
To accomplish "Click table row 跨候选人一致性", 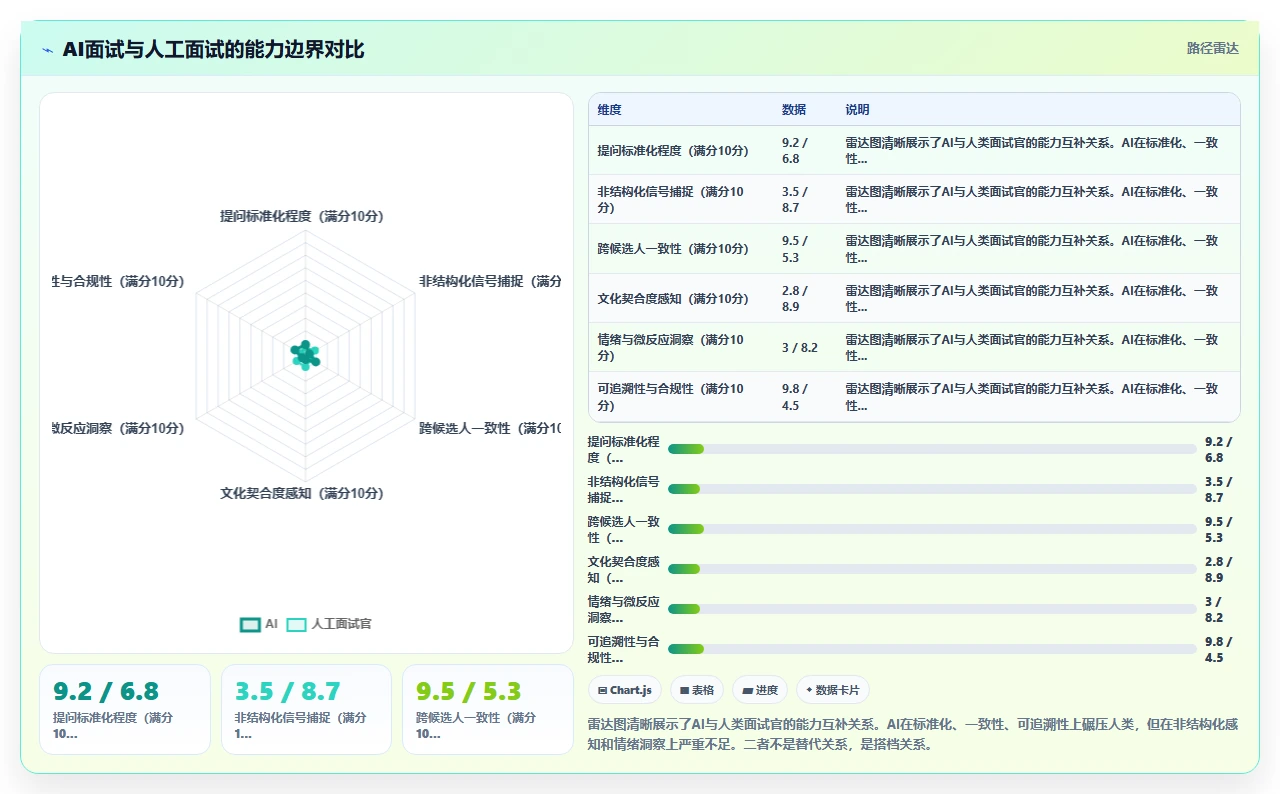I will tap(914, 249).
